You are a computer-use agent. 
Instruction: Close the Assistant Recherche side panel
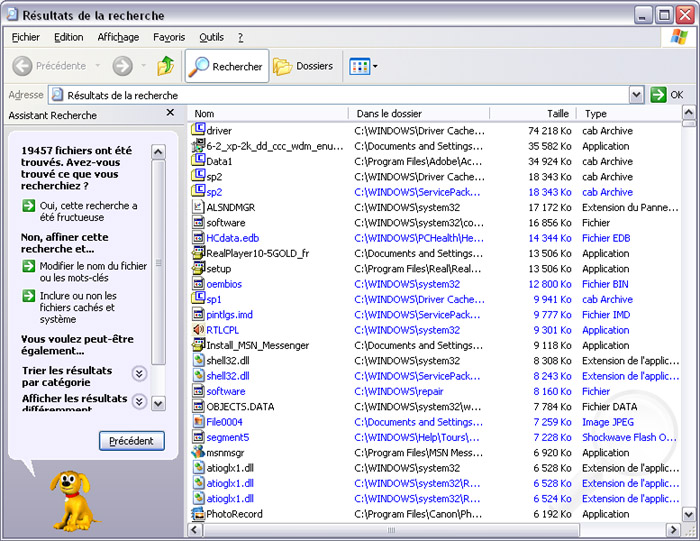point(170,114)
